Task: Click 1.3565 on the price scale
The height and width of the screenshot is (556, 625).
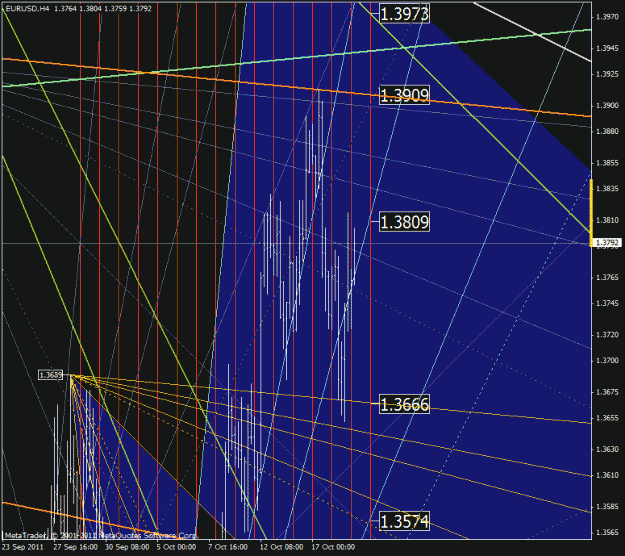Action: 607,532
